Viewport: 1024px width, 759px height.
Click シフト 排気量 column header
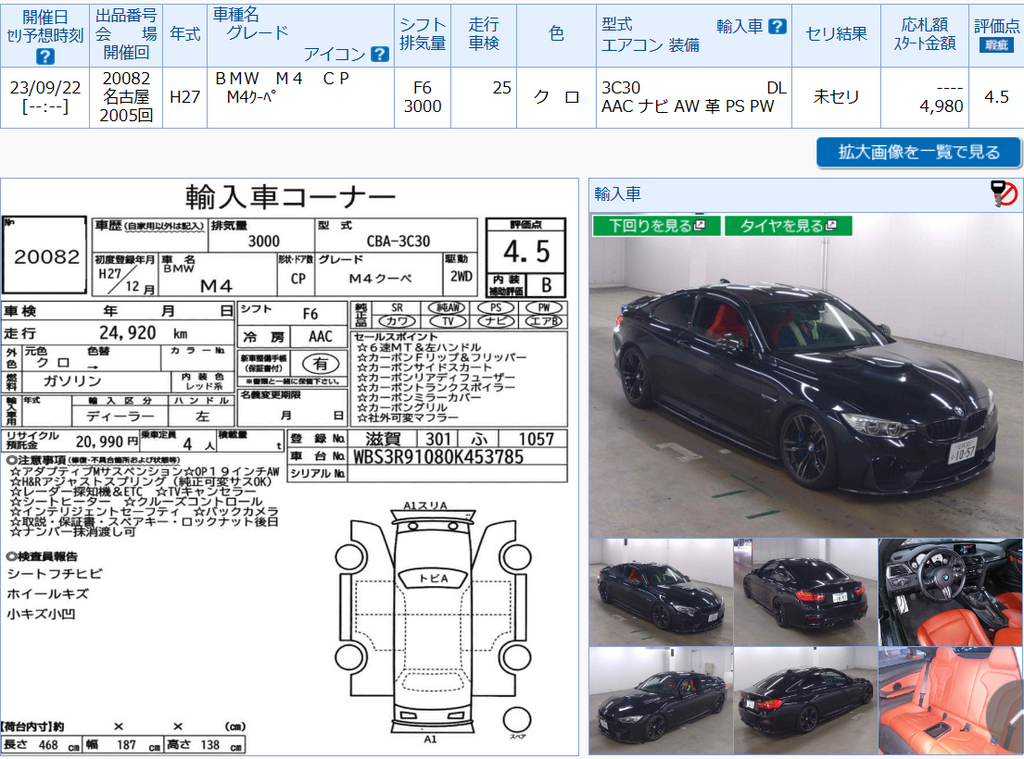click(423, 34)
